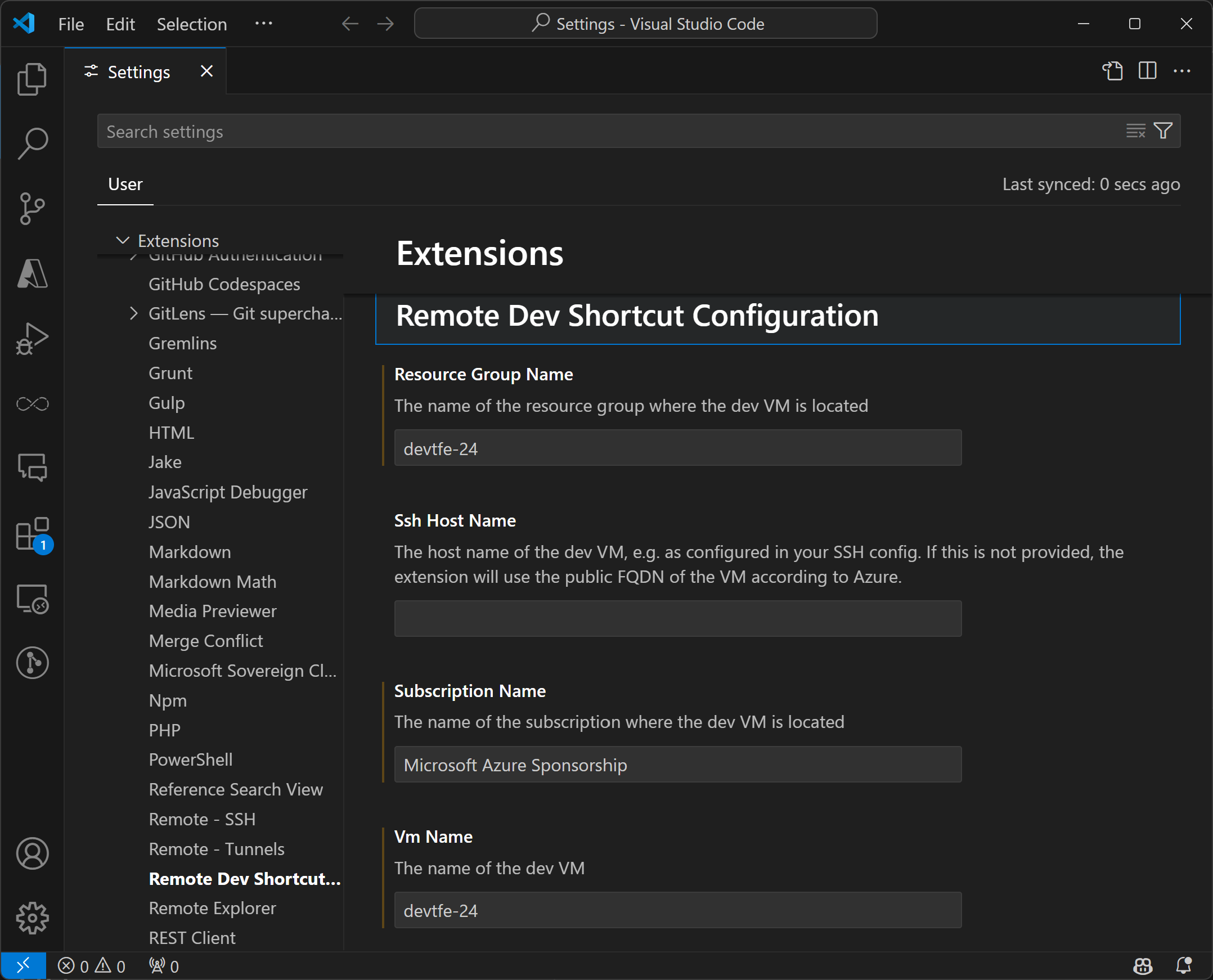Close the Settings tab
The image size is (1213, 980).
click(206, 71)
